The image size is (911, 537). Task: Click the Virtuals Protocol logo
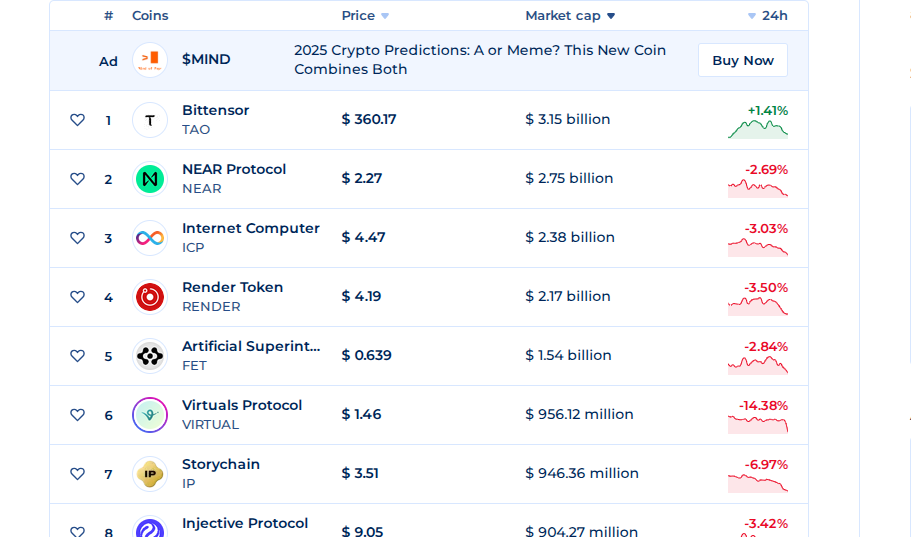(150, 415)
